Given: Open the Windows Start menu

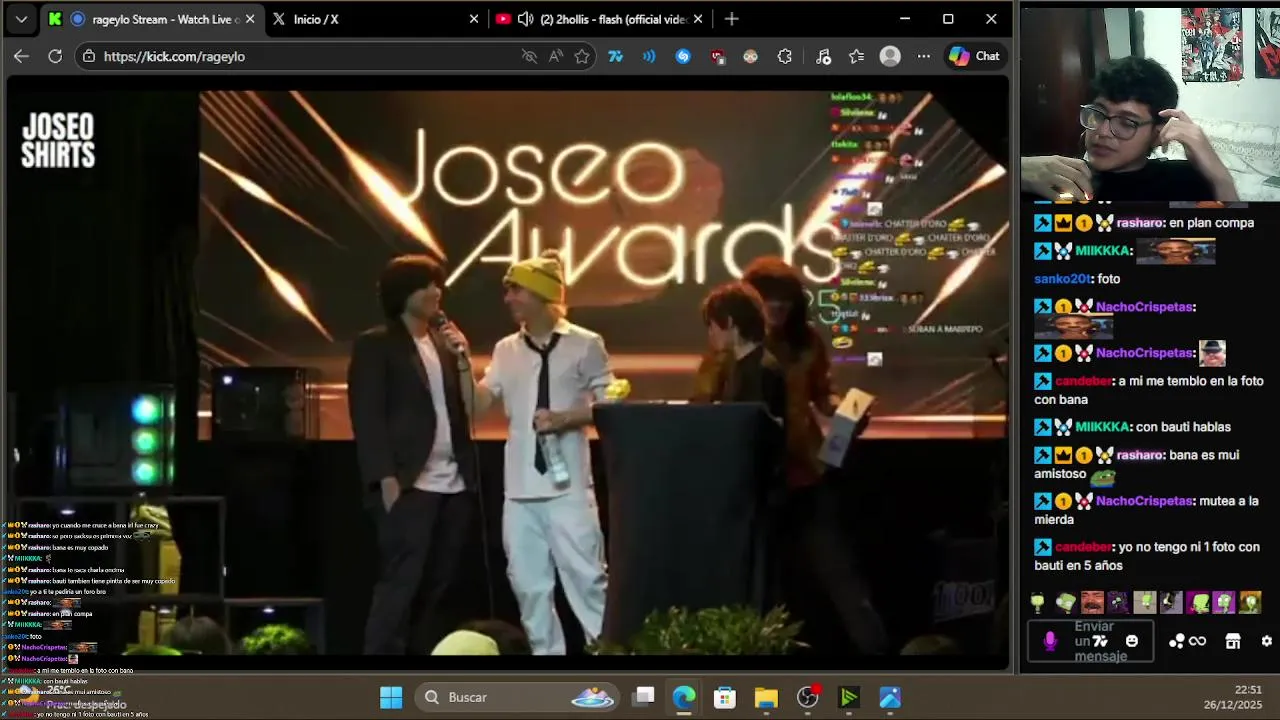Looking at the screenshot, I should point(391,697).
